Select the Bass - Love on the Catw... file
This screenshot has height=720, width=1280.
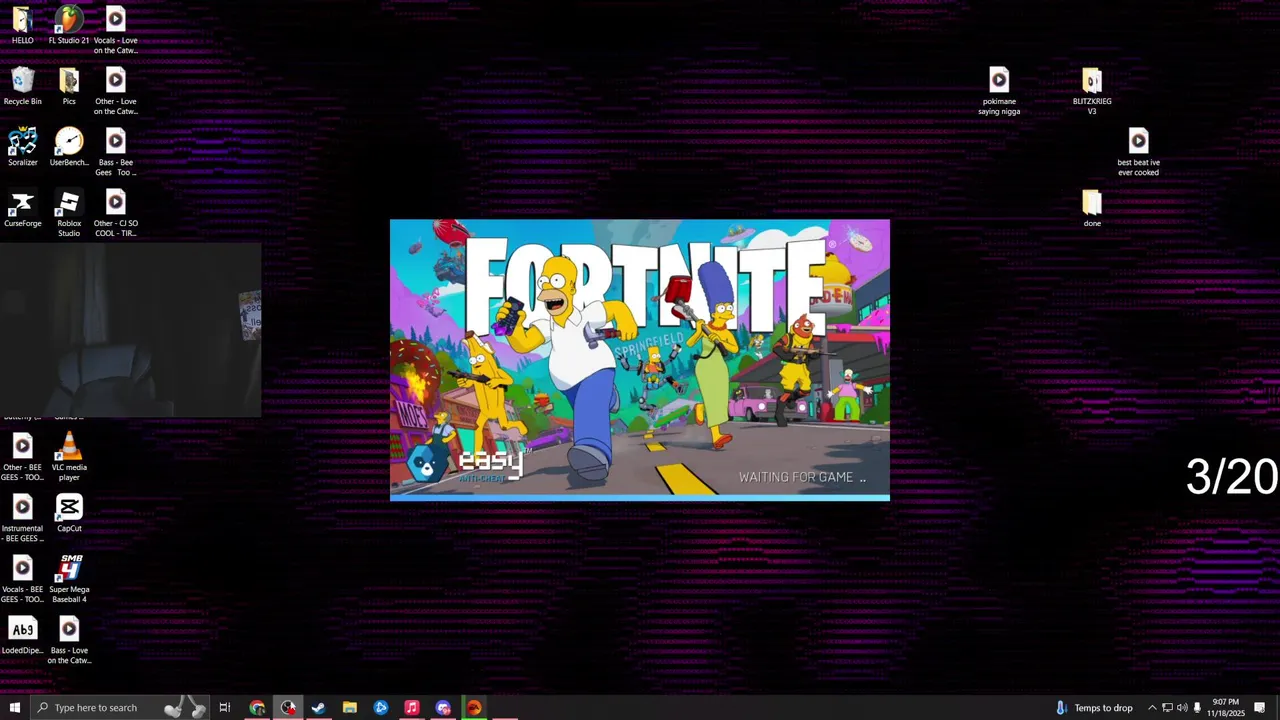click(69, 642)
